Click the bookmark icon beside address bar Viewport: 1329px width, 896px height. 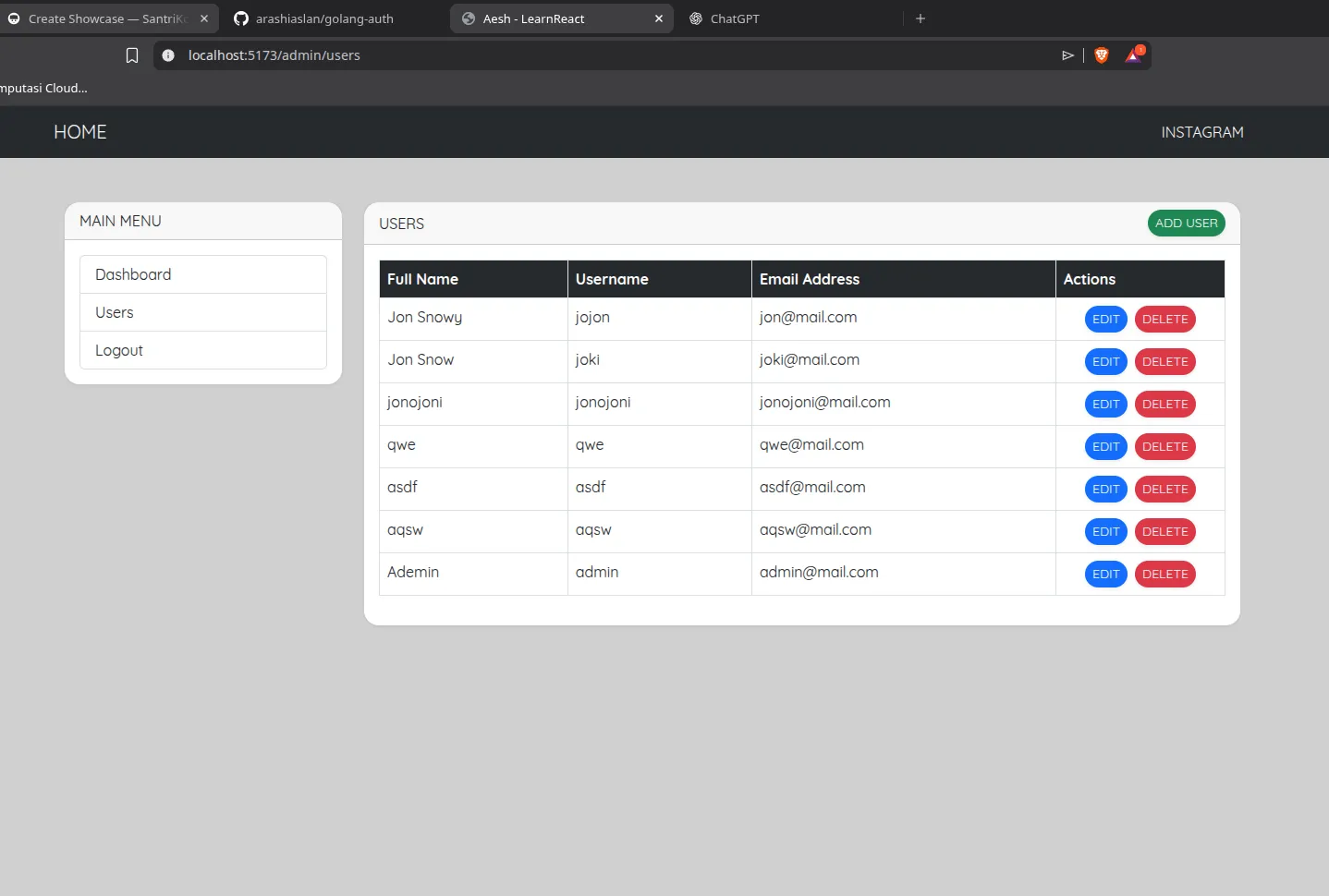point(132,55)
